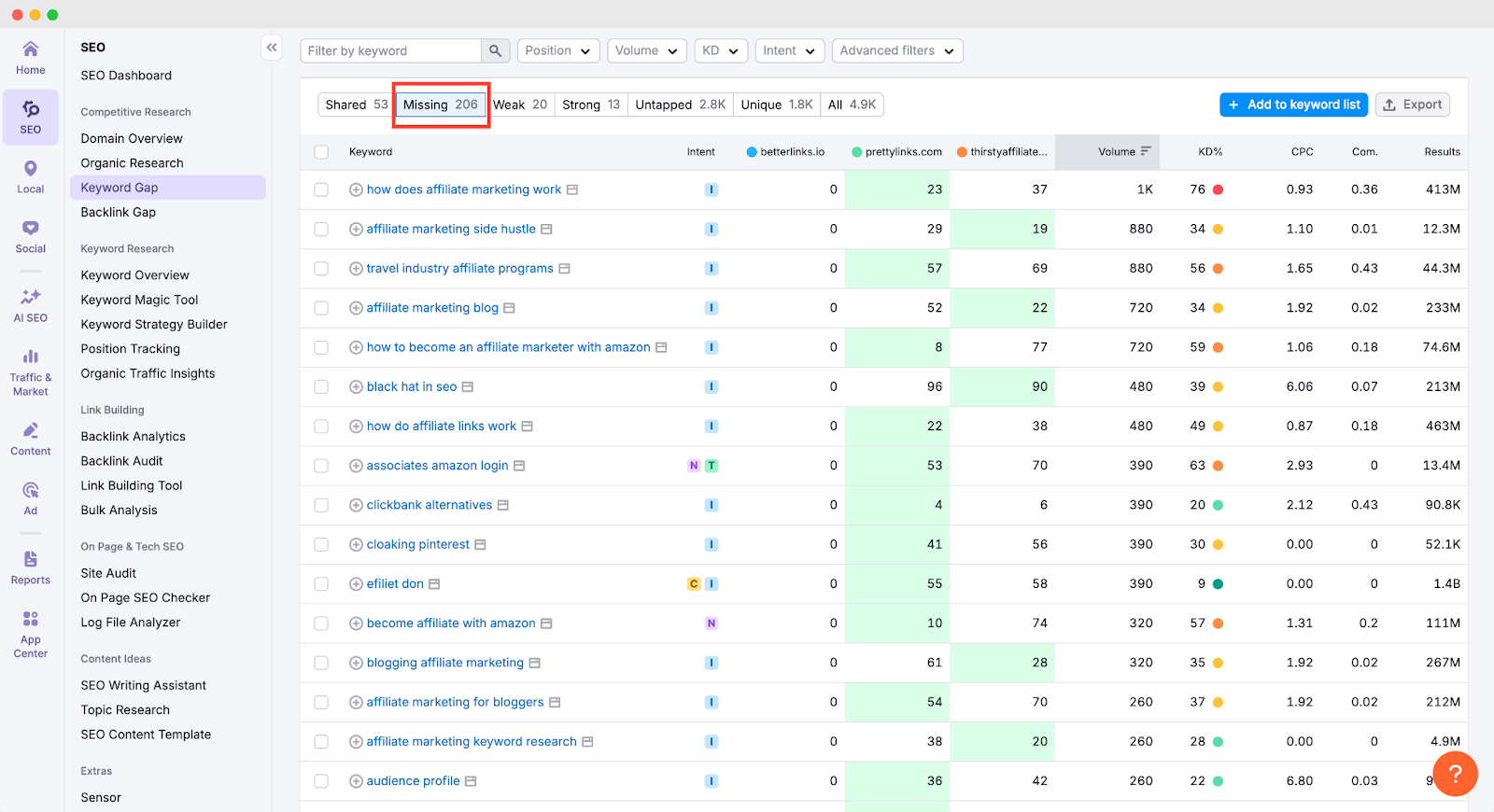Screen dimensions: 1494x812
Task: Toggle the select-all header checkbox
Action: click(321, 152)
